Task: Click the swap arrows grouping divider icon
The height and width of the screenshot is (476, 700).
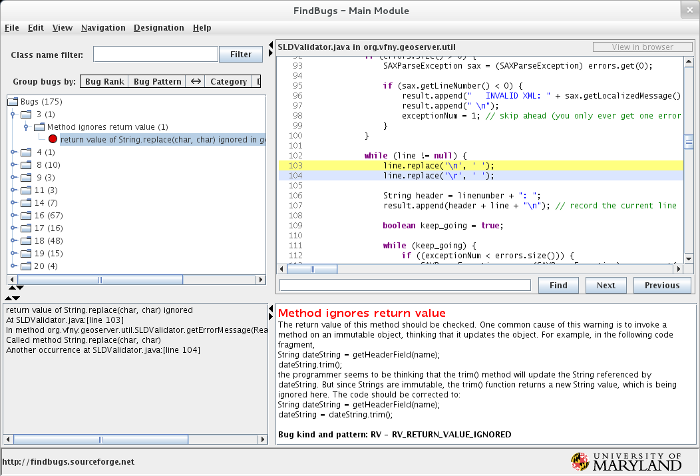Action: pos(196,82)
